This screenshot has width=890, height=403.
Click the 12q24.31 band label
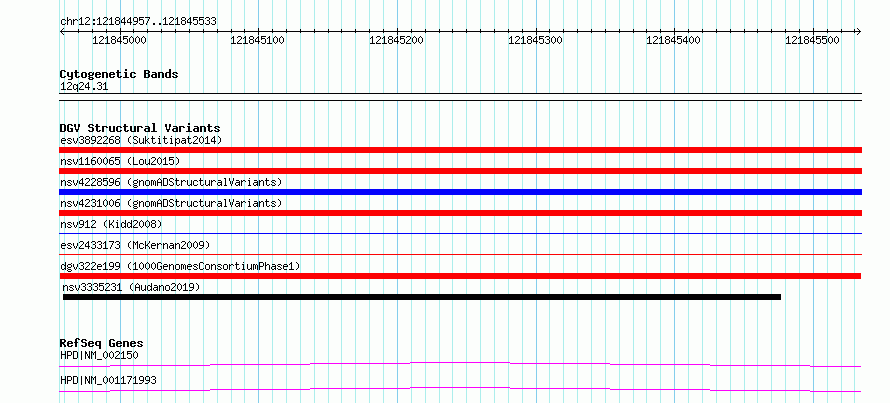(84, 87)
